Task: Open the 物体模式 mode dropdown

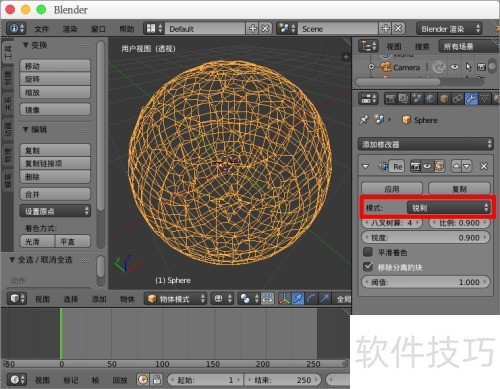Action: coord(176,299)
